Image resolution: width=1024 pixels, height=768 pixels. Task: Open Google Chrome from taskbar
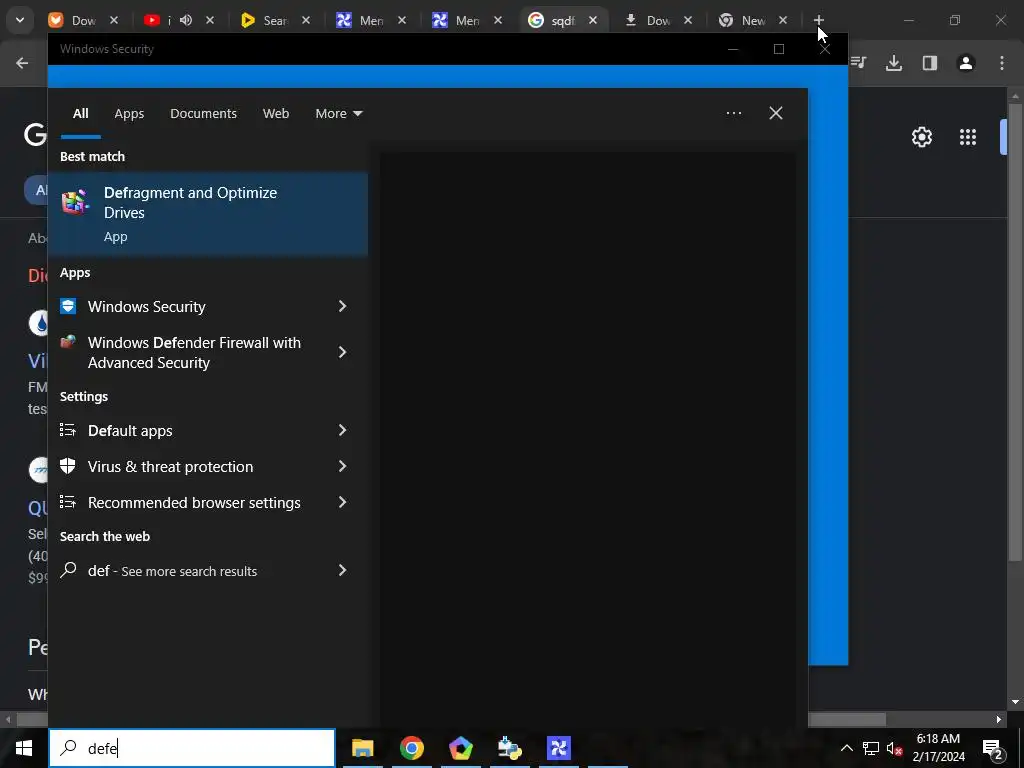click(x=411, y=748)
